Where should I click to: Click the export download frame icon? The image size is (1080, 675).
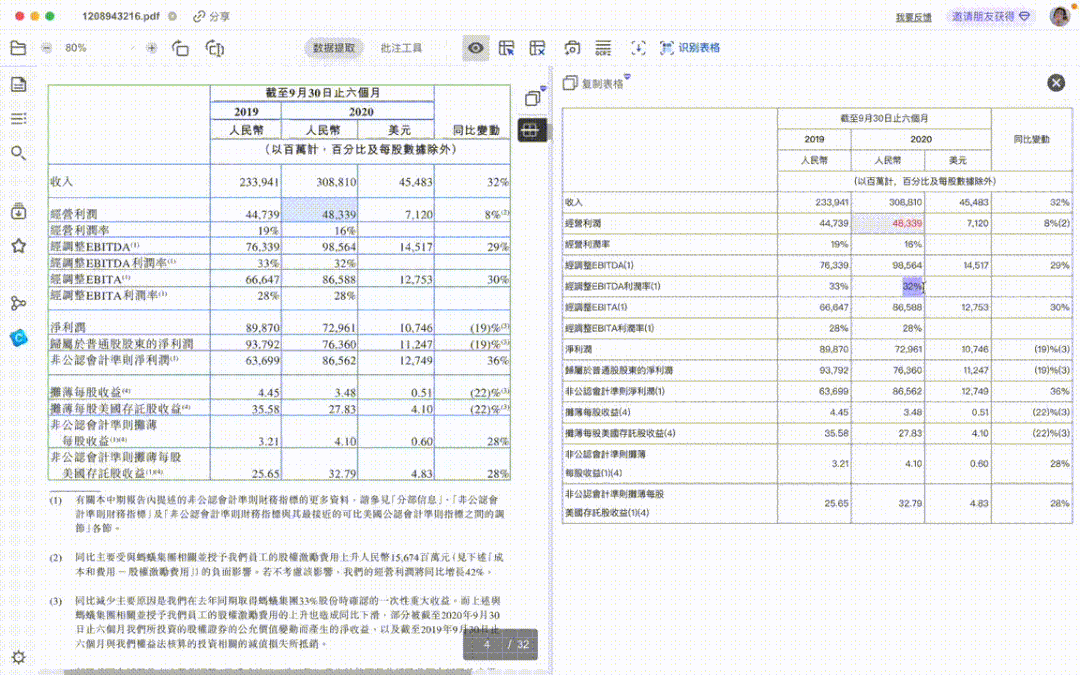point(638,48)
